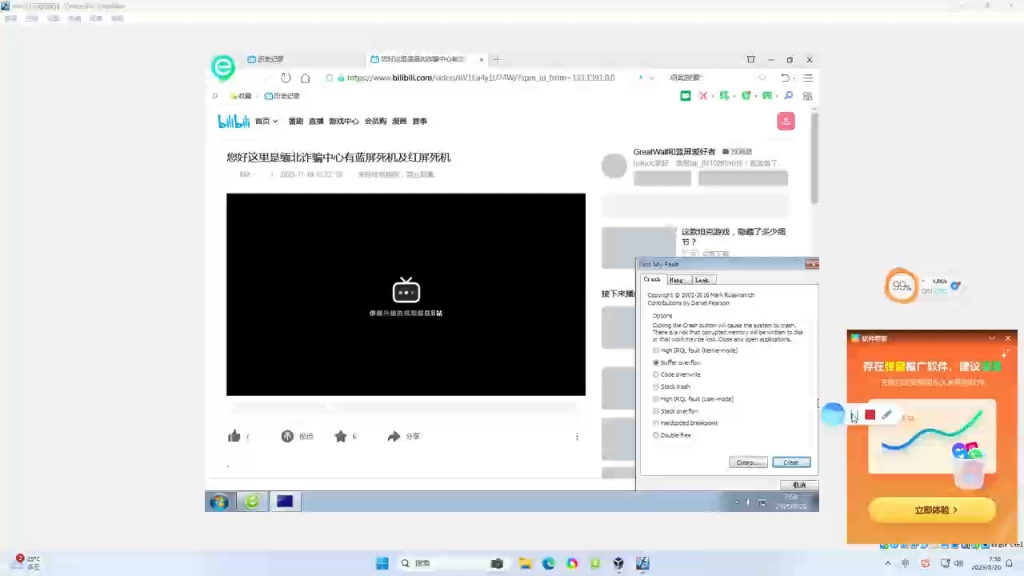Click the blue window icon in VM taskbar
Image resolution: width=1024 pixels, height=576 pixels.
285,502
